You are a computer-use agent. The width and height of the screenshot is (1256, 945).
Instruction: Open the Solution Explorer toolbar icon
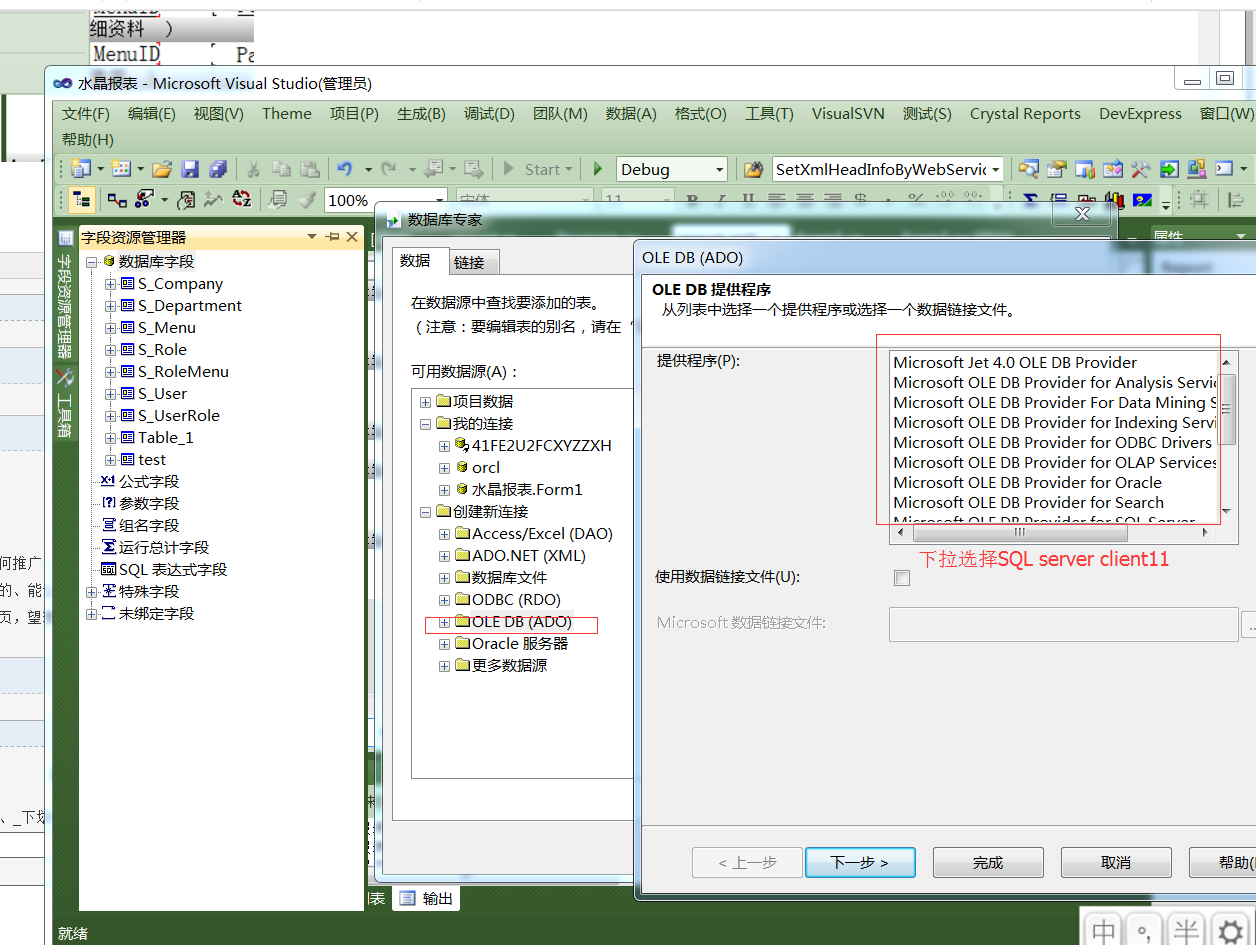1029,169
